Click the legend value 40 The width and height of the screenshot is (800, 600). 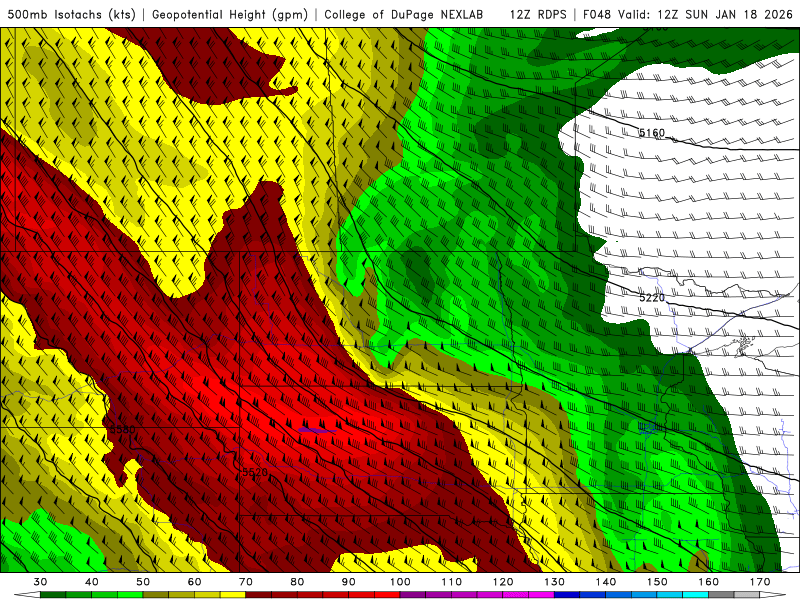tap(92, 582)
